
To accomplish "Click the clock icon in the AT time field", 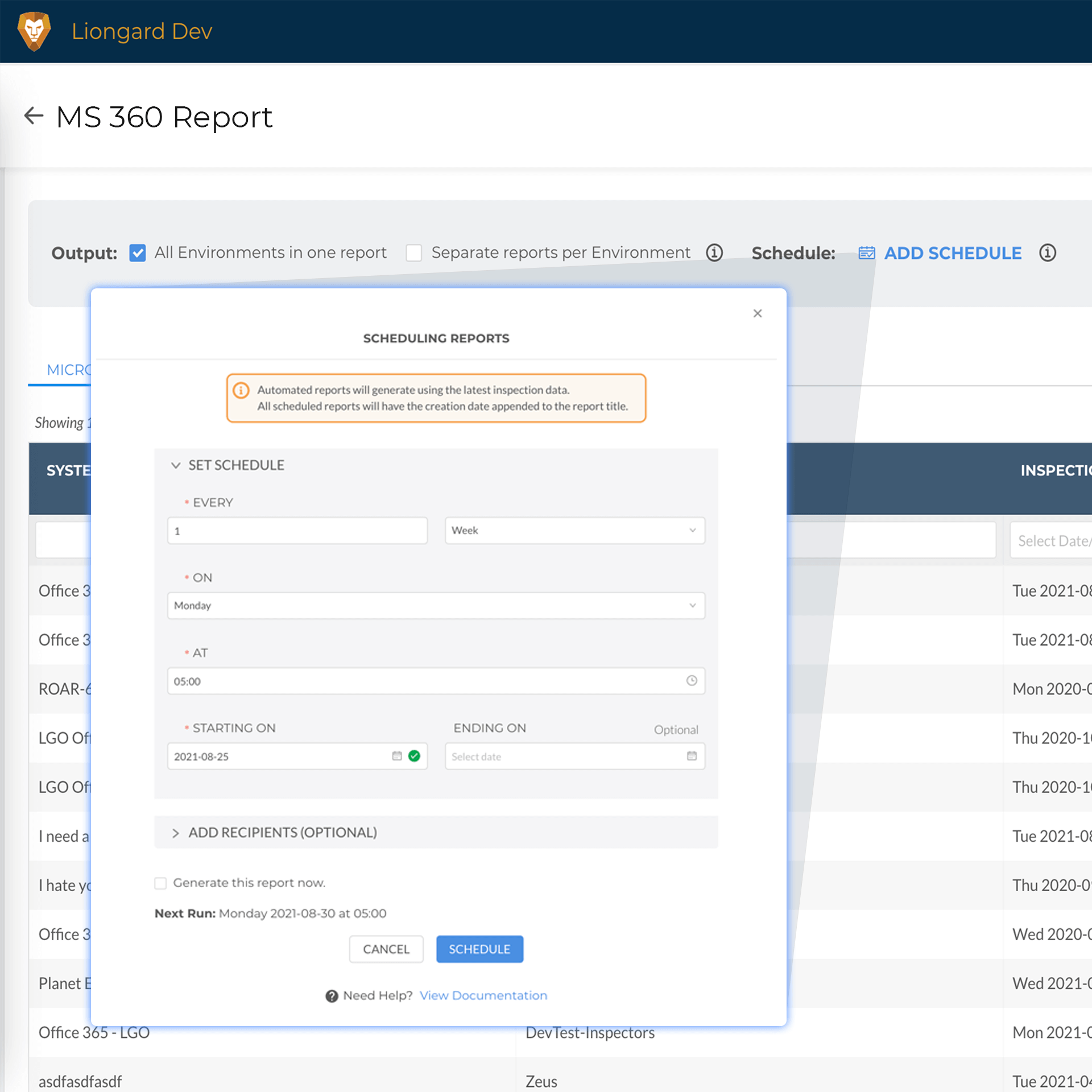I will (691, 681).
